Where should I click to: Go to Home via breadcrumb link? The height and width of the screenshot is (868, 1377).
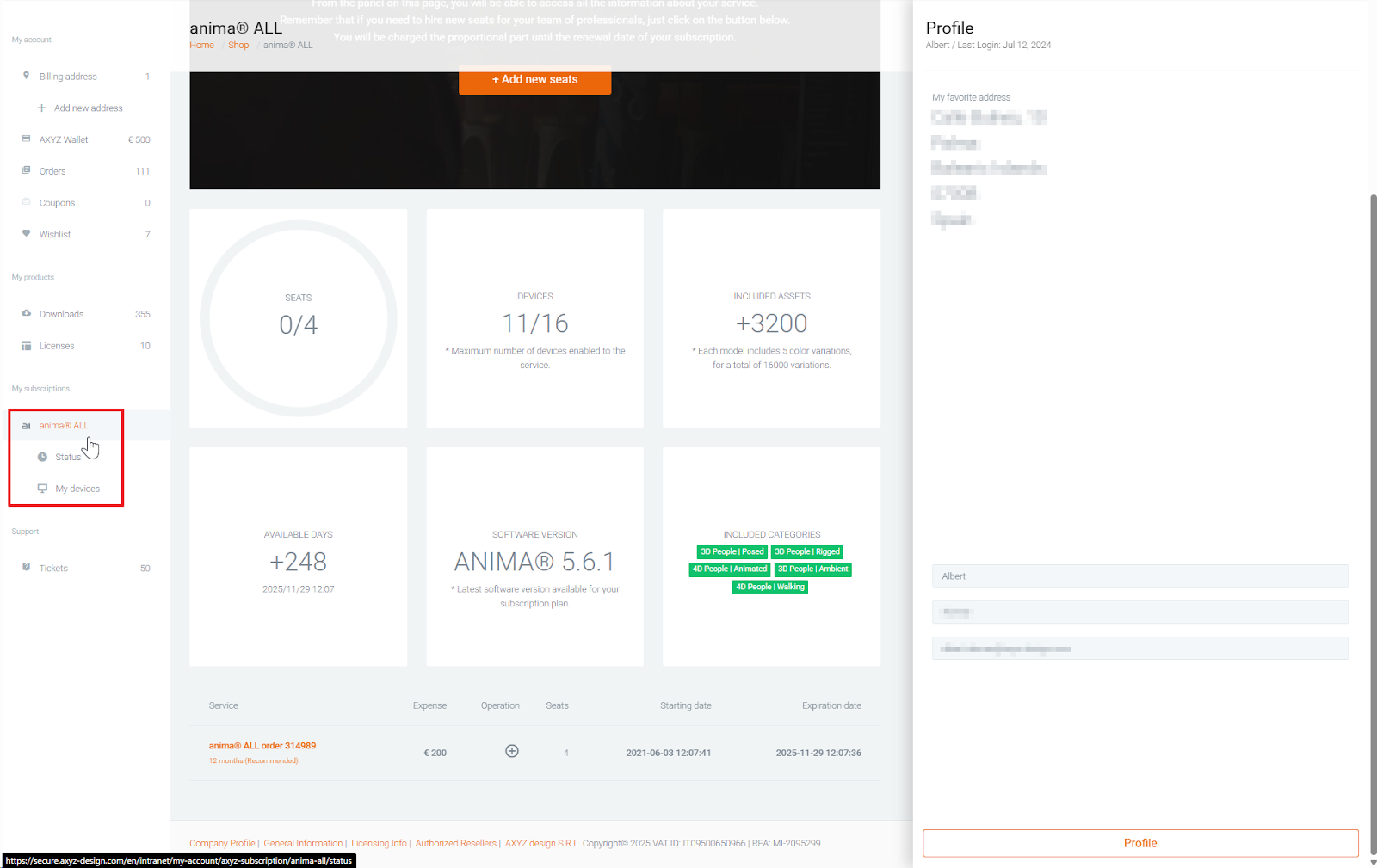201,46
